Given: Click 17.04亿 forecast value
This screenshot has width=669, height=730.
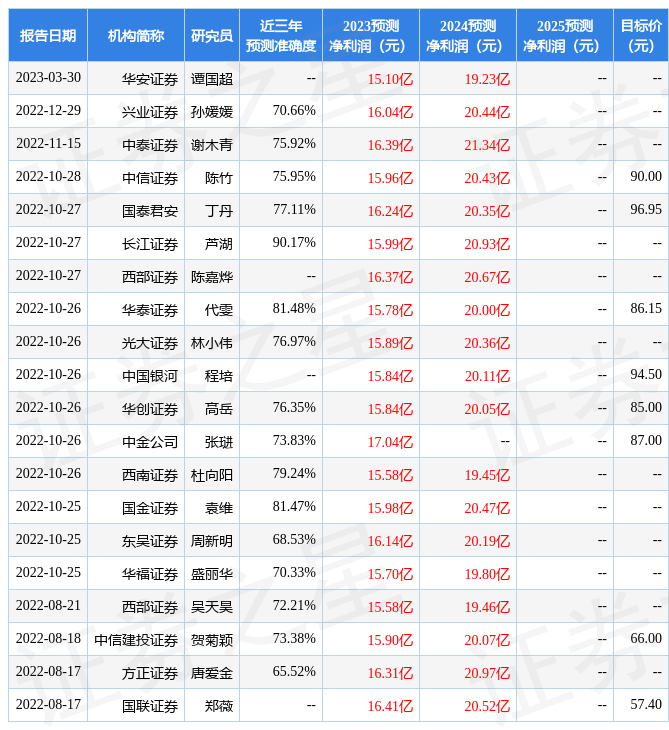Looking at the screenshot, I should pyautogui.click(x=390, y=442).
